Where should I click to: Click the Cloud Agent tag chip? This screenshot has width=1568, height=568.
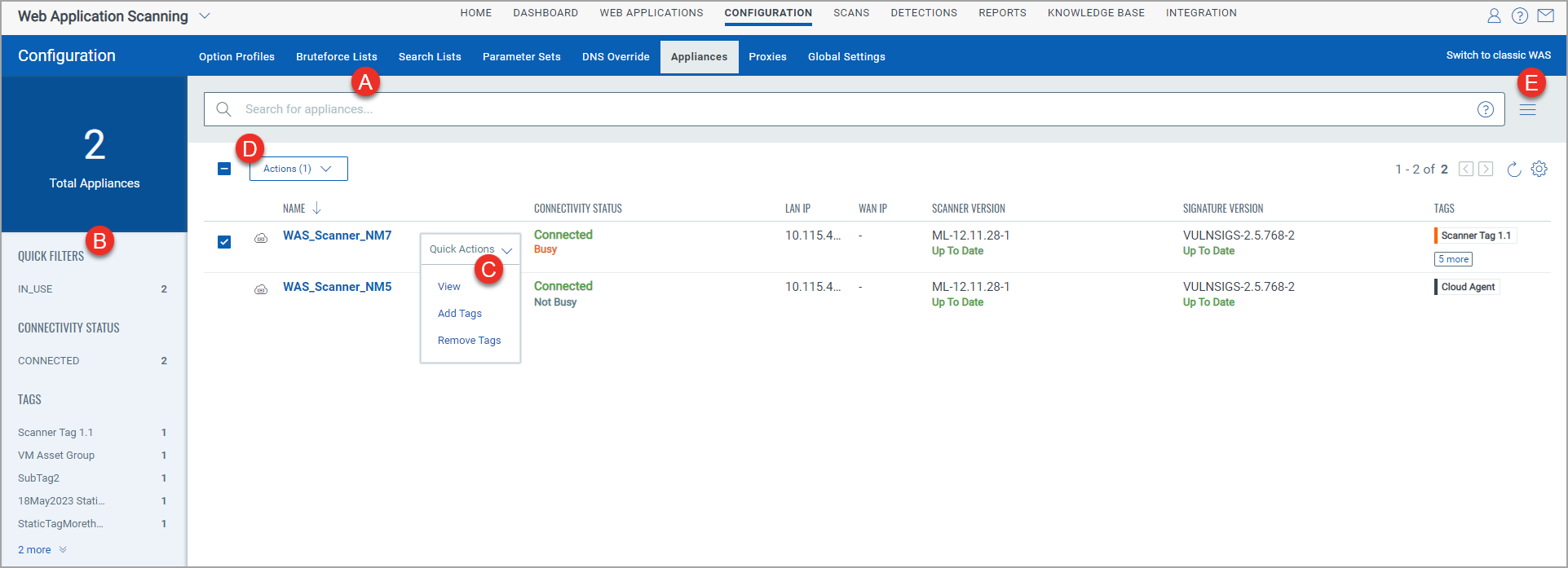coord(1467,287)
